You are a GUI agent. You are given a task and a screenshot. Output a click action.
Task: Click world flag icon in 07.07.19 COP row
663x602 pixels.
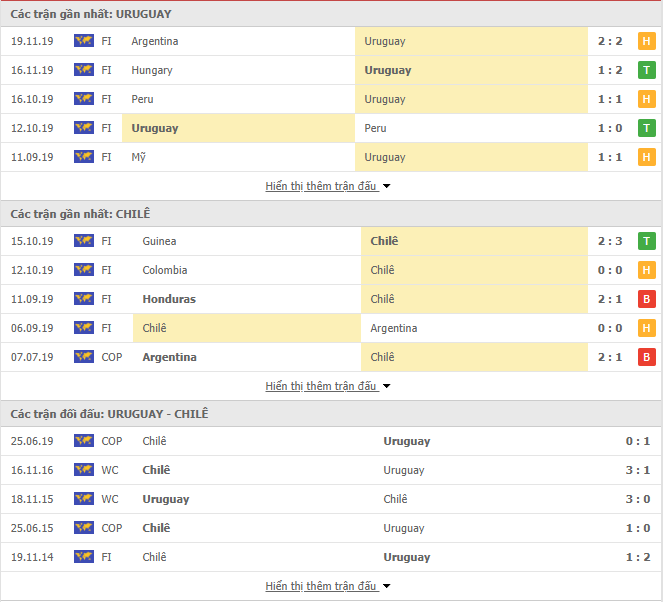pyautogui.click(x=84, y=357)
